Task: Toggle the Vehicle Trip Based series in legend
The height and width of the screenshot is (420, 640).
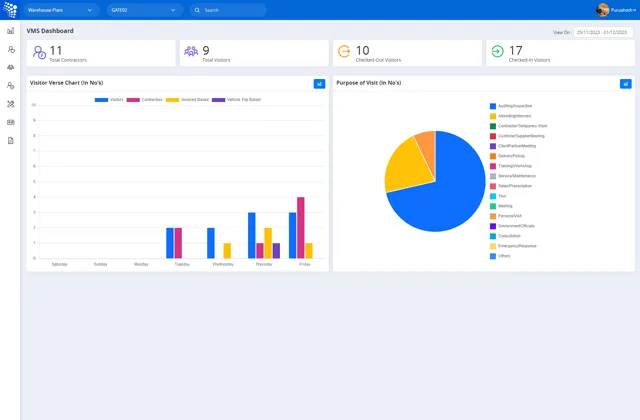Action: 236,100
